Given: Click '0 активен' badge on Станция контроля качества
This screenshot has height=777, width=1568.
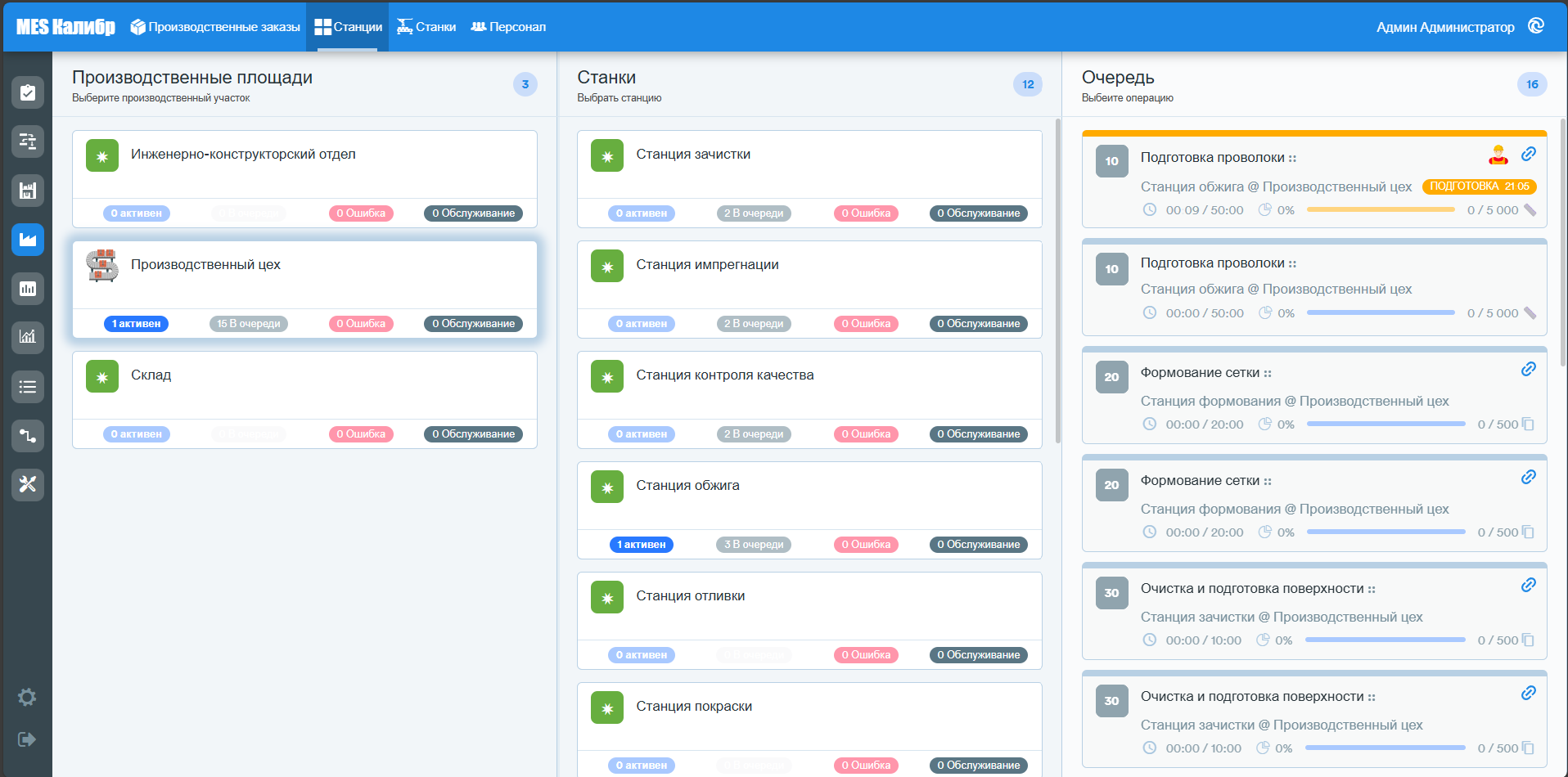Looking at the screenshot, I should 642,434.
